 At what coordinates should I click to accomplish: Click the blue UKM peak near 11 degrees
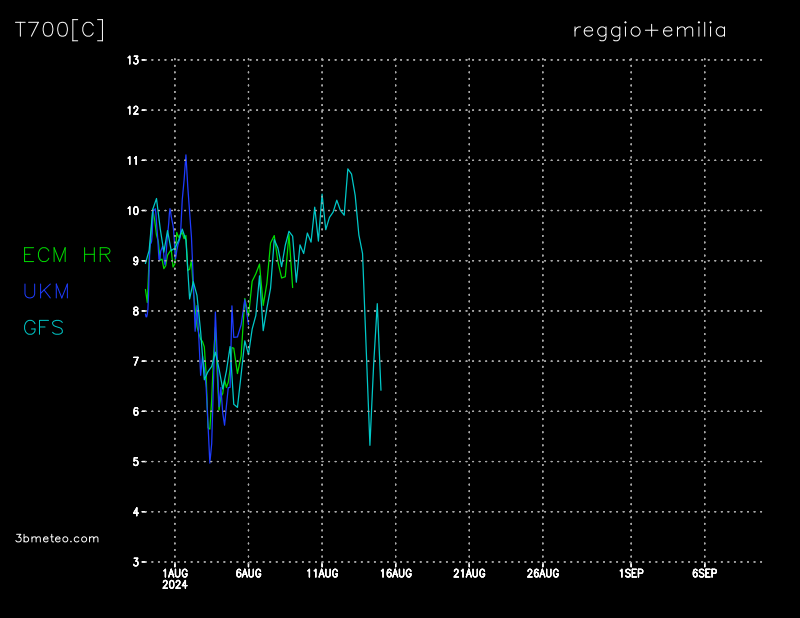click(x=186, y=156)
